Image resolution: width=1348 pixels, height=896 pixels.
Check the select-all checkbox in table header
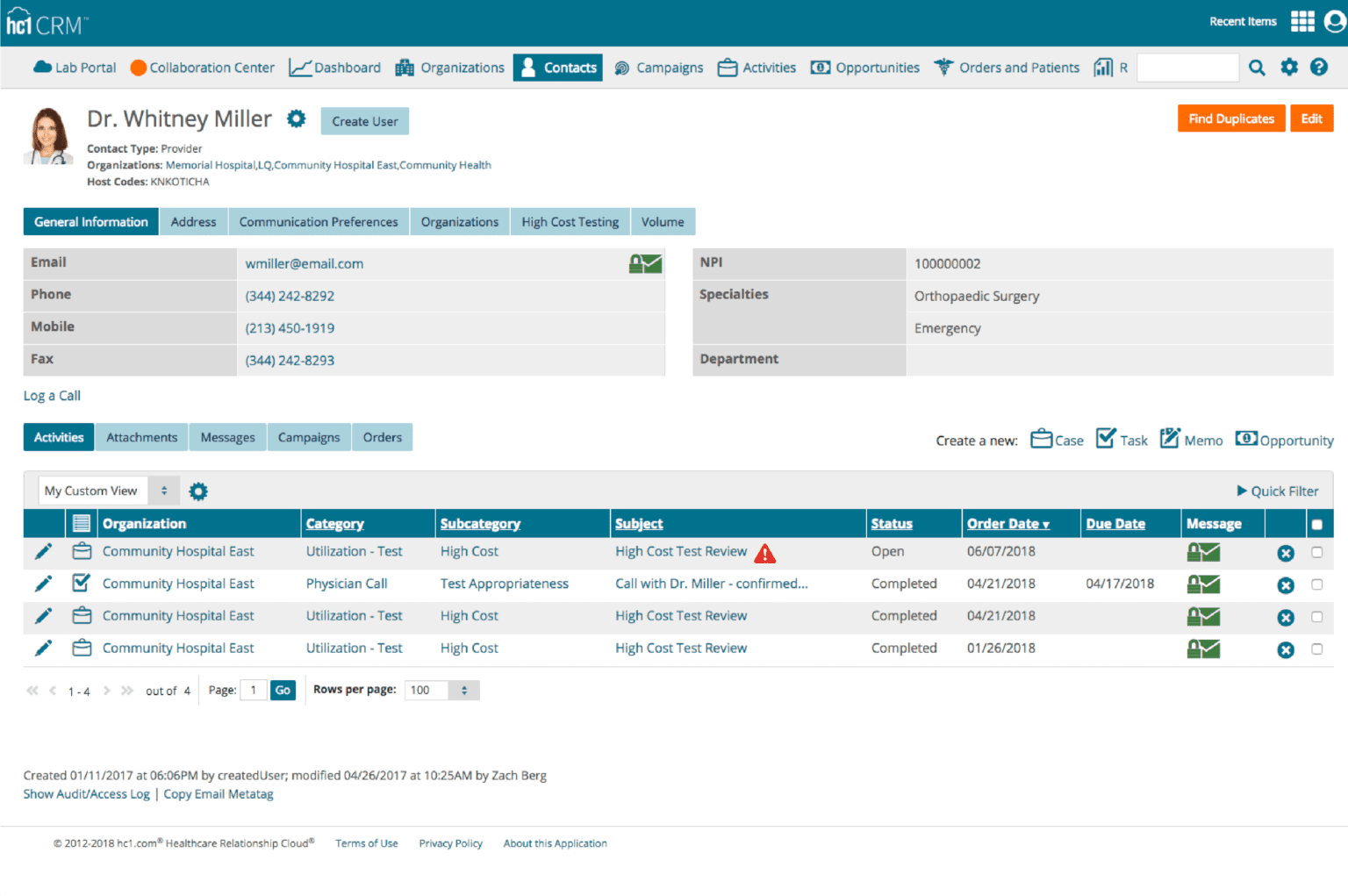coord(1316,525)
